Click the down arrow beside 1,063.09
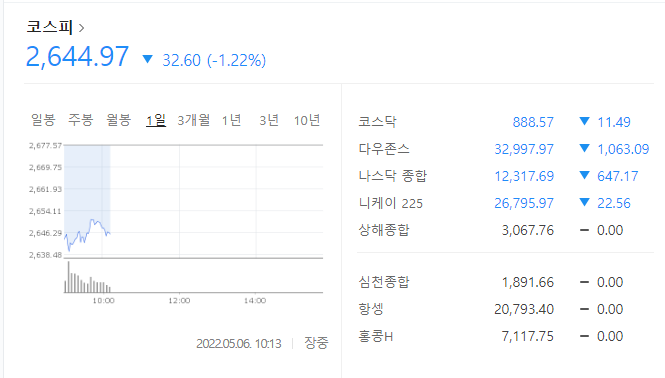 pyautogui.click(x=584, y=148)
